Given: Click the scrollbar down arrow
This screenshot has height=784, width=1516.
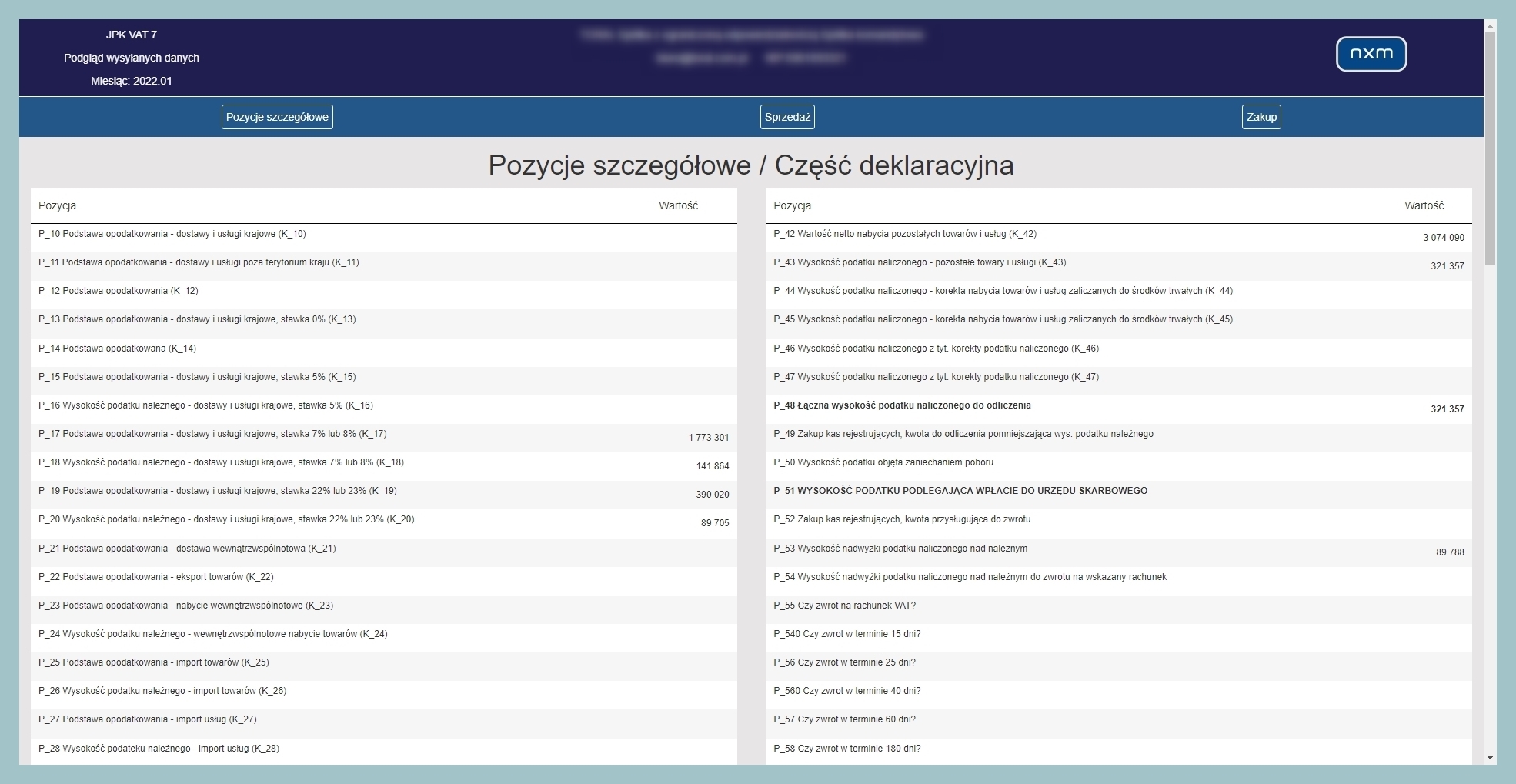Looking at the screenshot, I should tap(1491, 758).
